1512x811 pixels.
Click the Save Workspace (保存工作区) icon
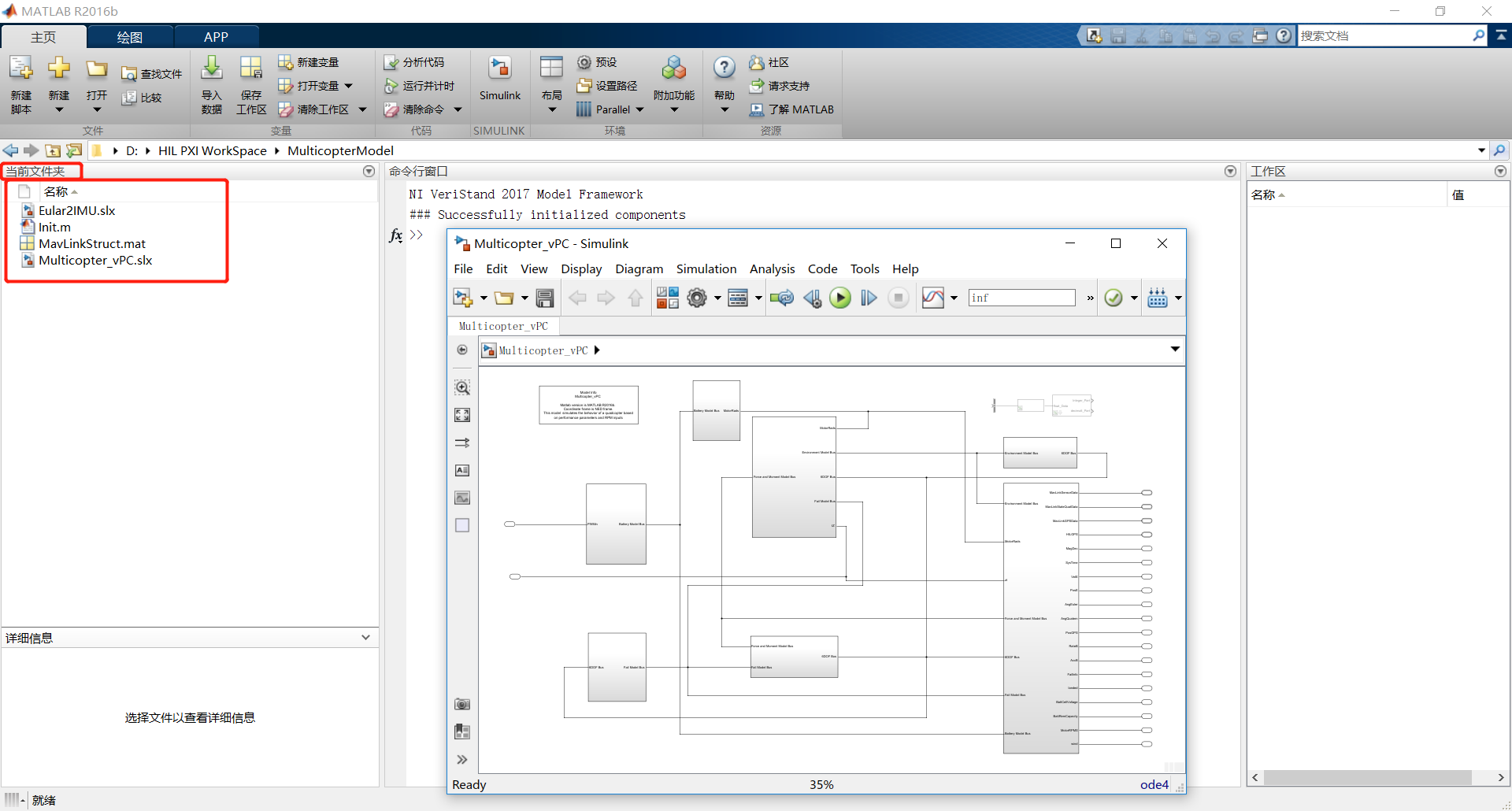click(x=251, y=69)
